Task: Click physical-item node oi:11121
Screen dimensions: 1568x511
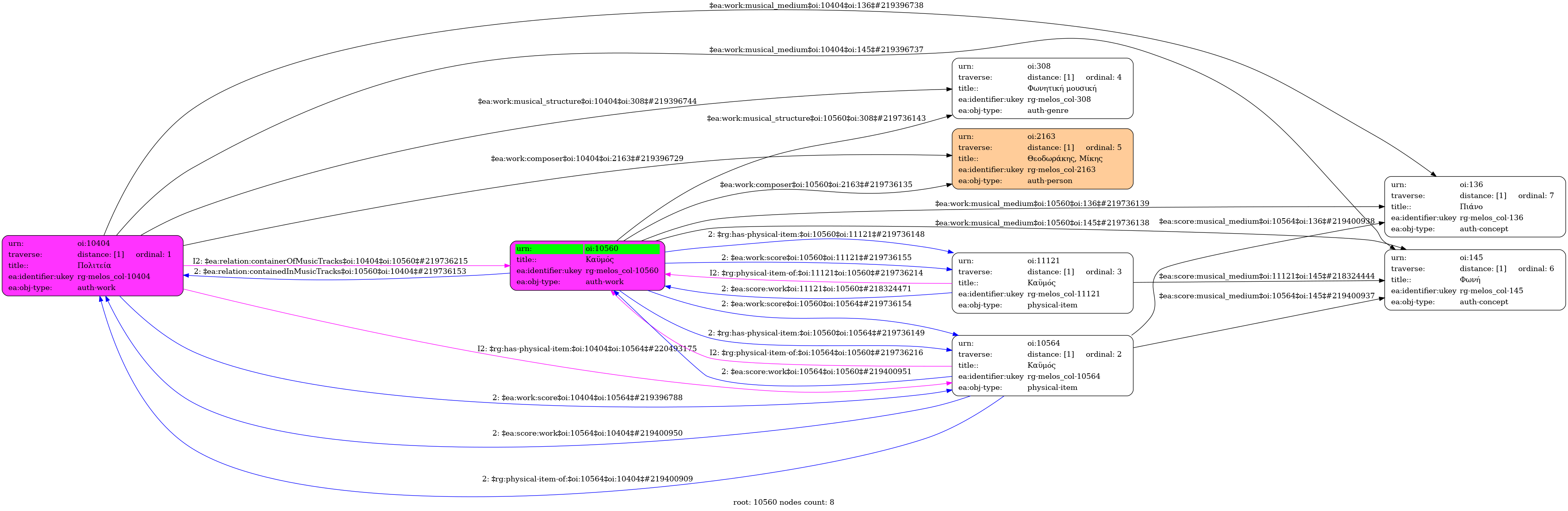Action: (1042, 283)
